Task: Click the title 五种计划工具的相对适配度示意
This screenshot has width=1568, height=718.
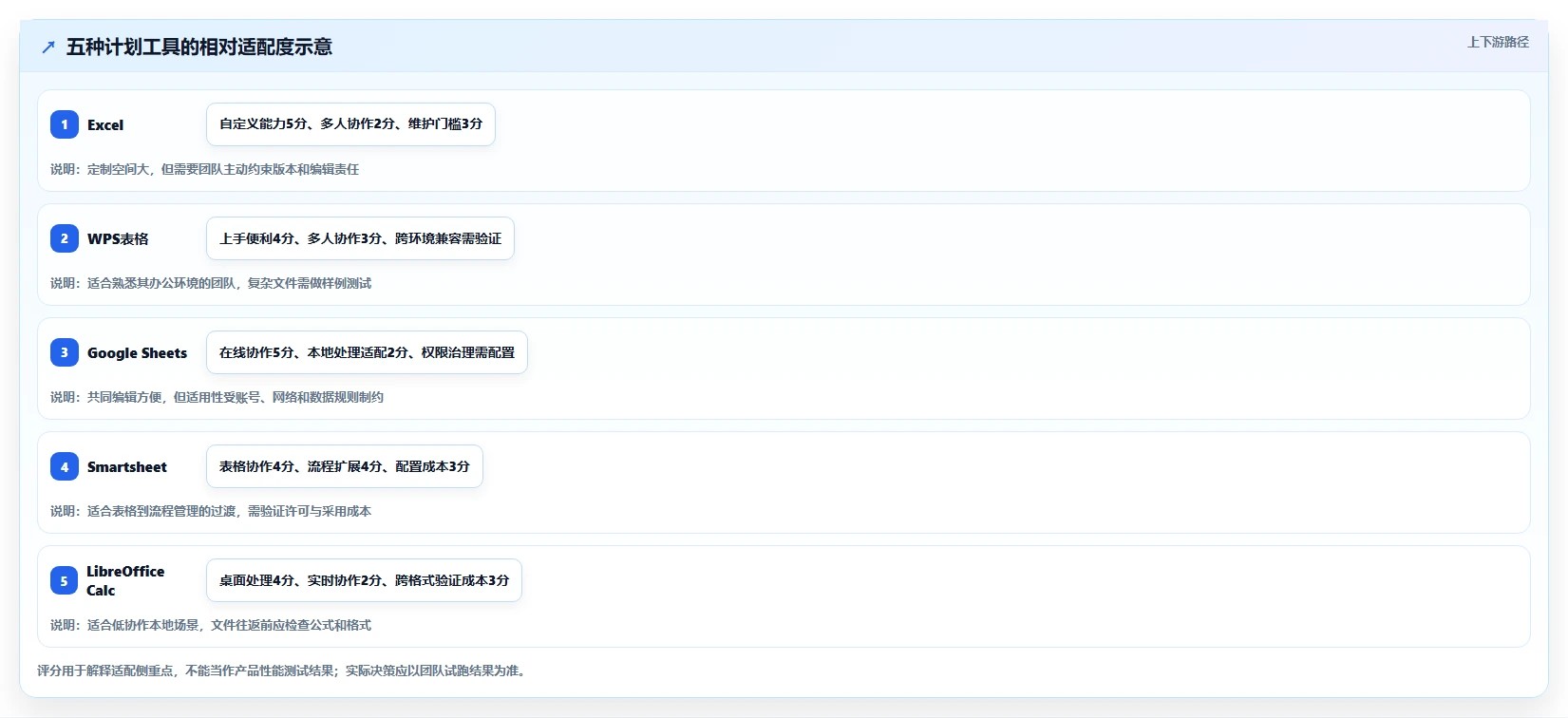Action: 199,47
